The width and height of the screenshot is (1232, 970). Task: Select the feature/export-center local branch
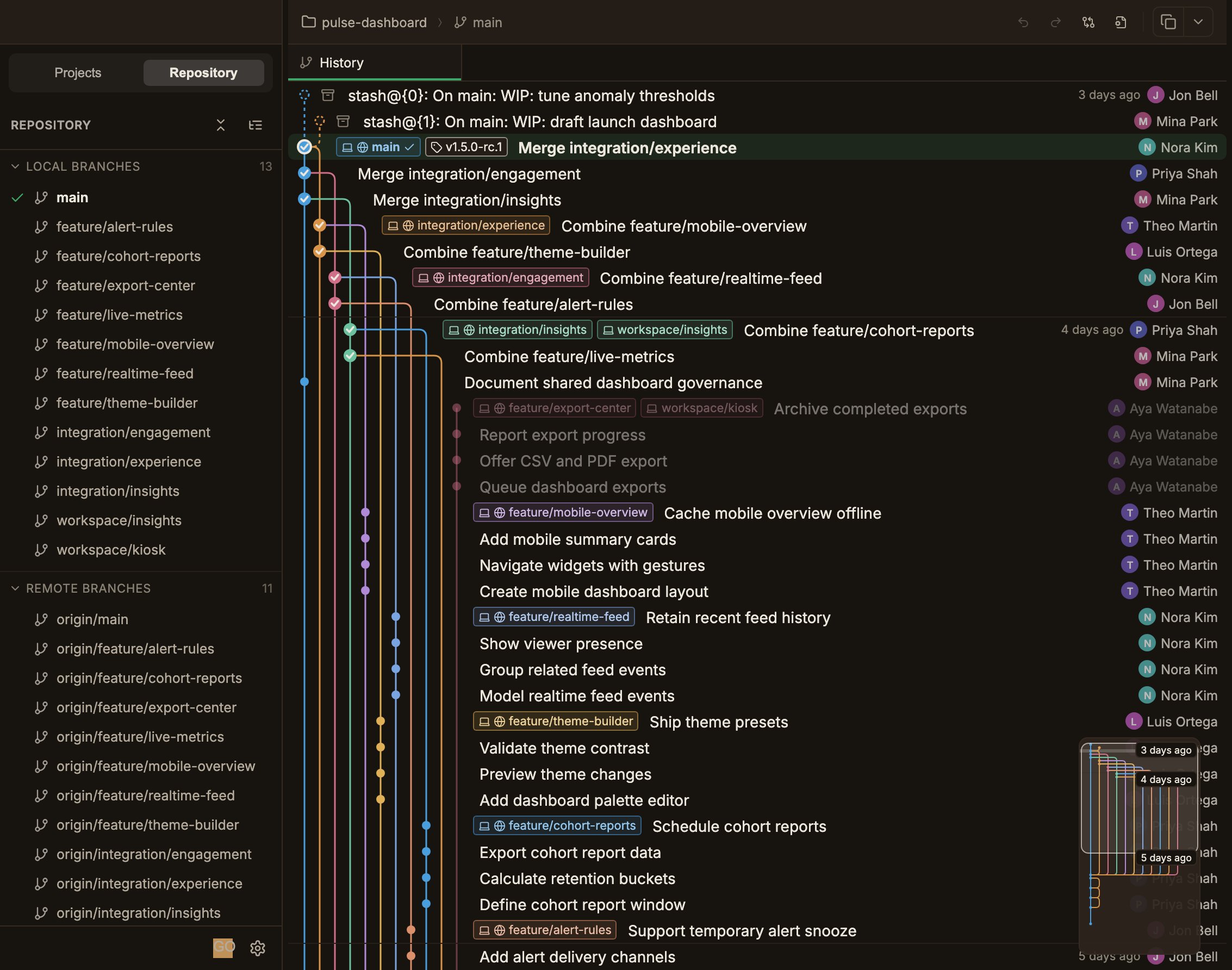141,285
